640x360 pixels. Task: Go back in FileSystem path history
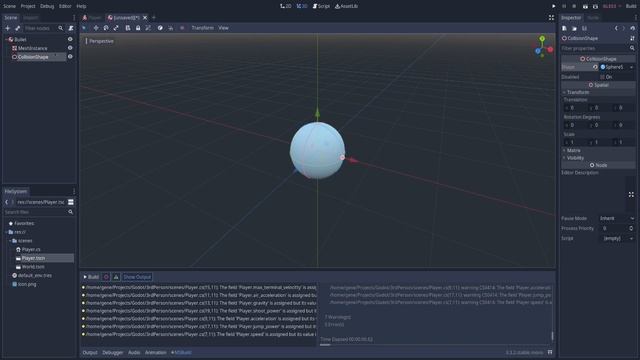[x=7, y=202]
